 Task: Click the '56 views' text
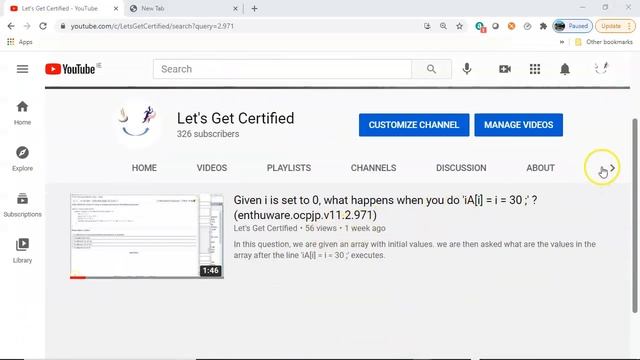(x=321, y=228)
